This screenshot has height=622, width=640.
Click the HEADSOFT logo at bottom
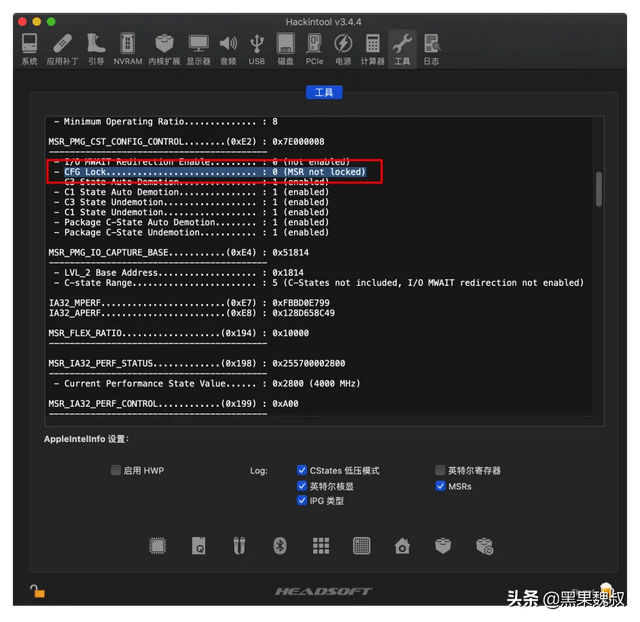323,591
